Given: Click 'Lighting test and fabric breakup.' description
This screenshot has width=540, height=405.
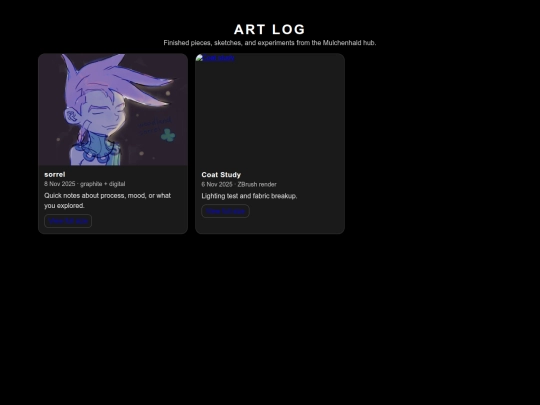Looking at the screenshot, I should [249, 196].
